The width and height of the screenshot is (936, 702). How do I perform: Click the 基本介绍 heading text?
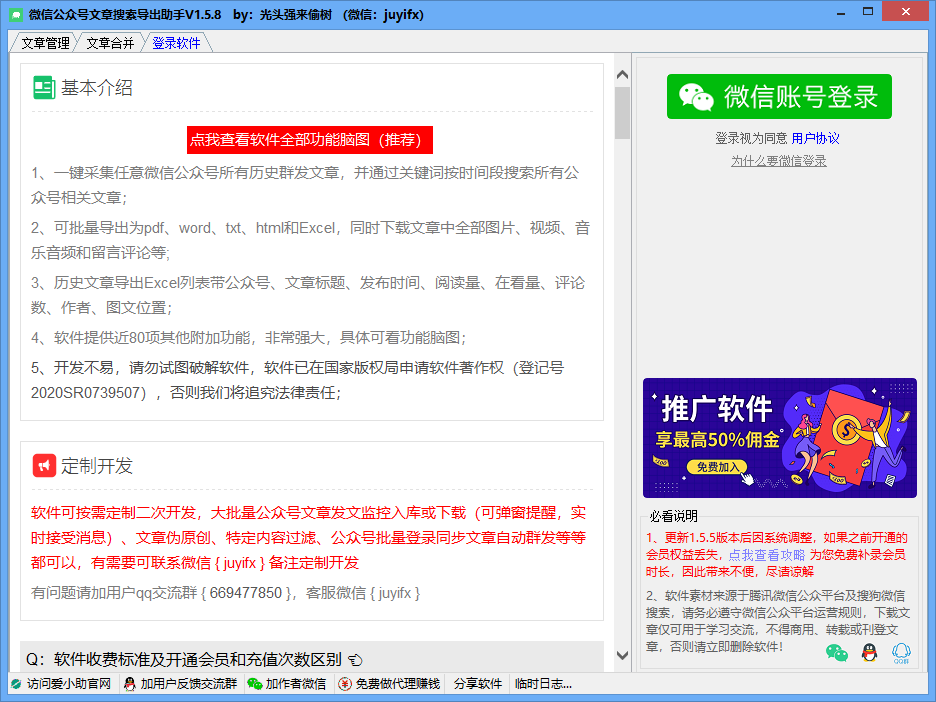click(x=97, y=88)
